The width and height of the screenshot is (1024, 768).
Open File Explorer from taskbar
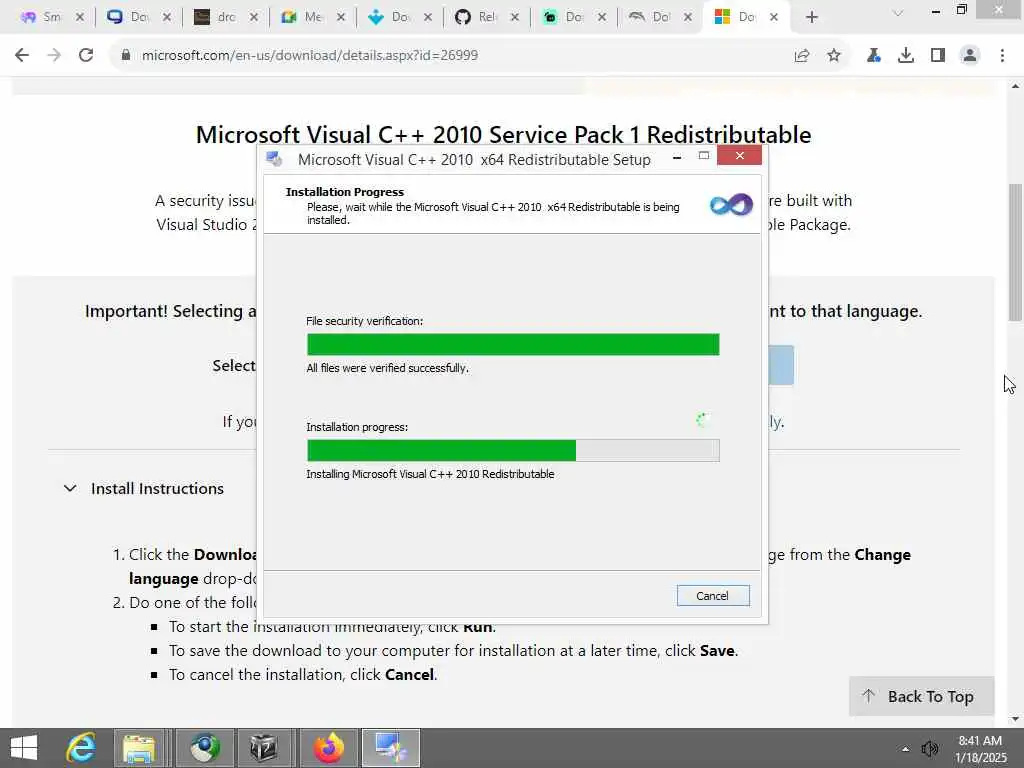[x=139, y=748]
